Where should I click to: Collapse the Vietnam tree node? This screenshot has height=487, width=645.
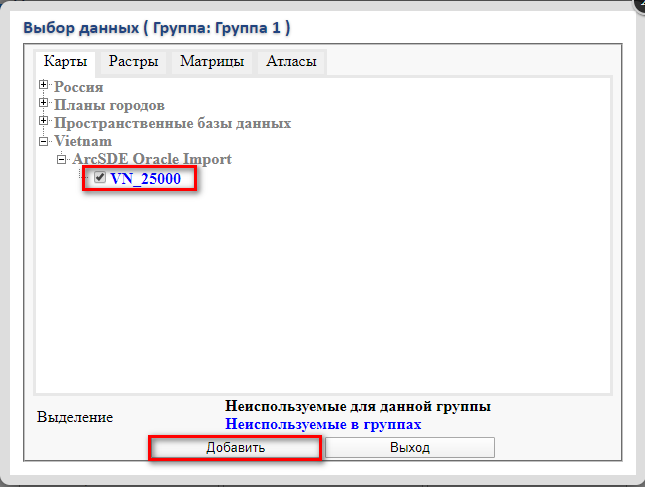[44, 141]
